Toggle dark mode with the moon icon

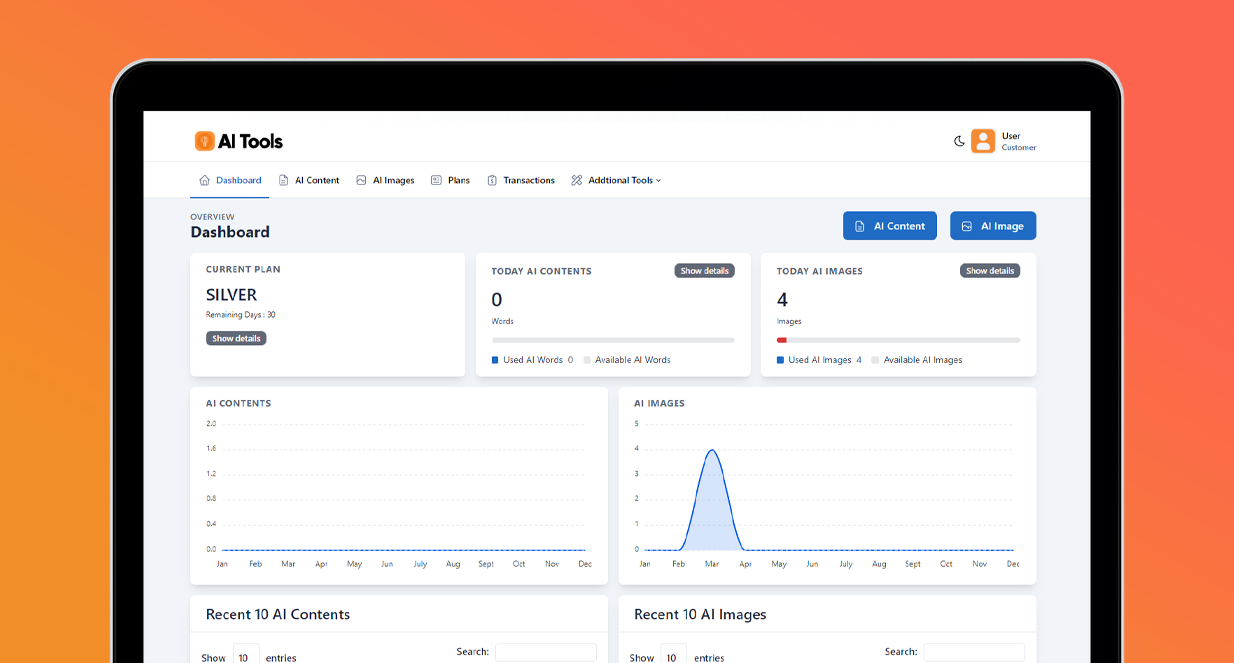[957, 141]
